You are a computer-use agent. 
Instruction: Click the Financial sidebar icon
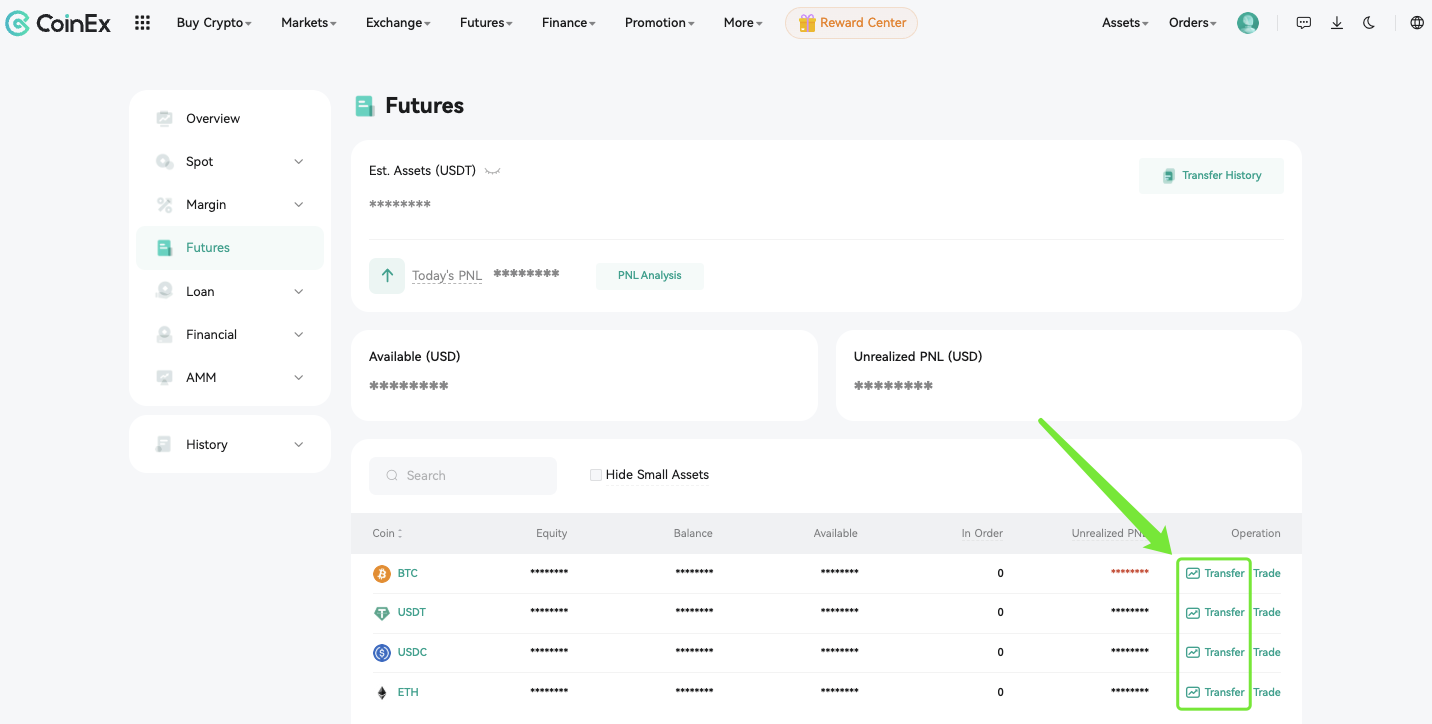165,334
